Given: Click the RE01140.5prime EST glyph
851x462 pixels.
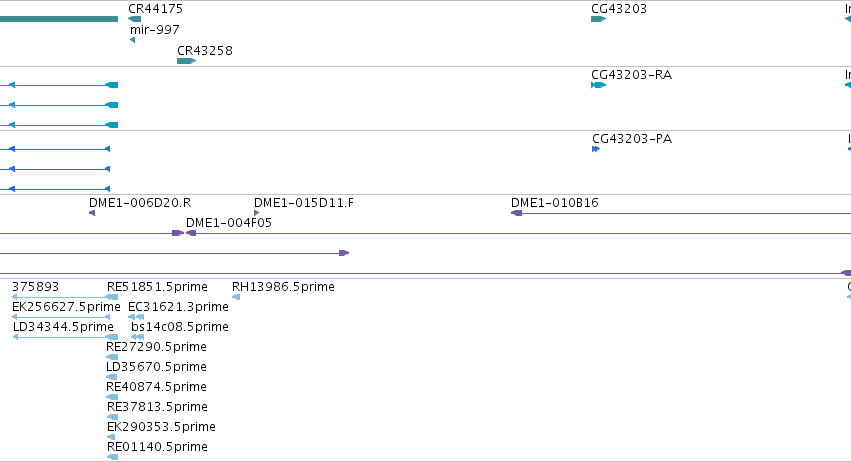Looking at the screenshot, I should 112,457.
